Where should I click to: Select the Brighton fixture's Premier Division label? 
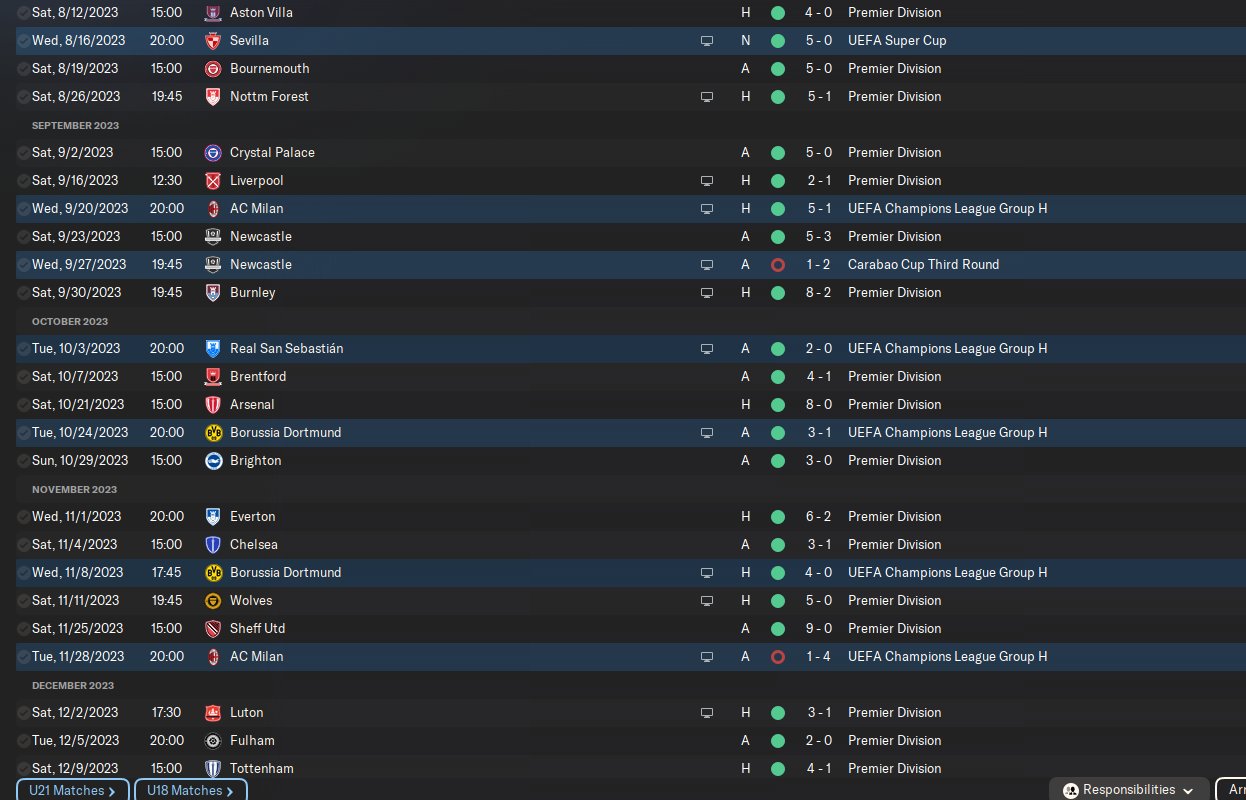[894, 461]
